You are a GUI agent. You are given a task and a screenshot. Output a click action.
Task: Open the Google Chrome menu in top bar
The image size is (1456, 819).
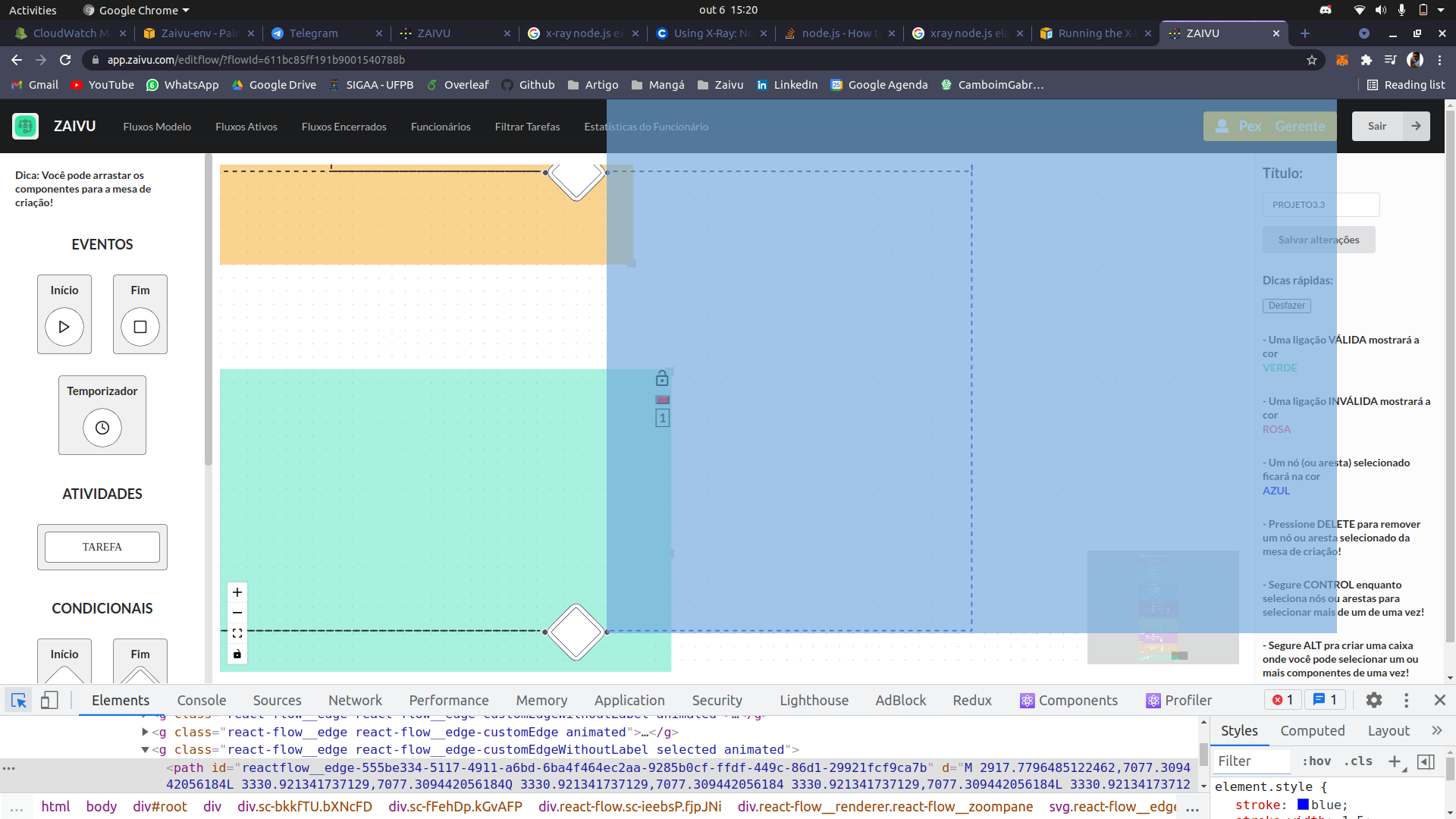tap(135, 10)
